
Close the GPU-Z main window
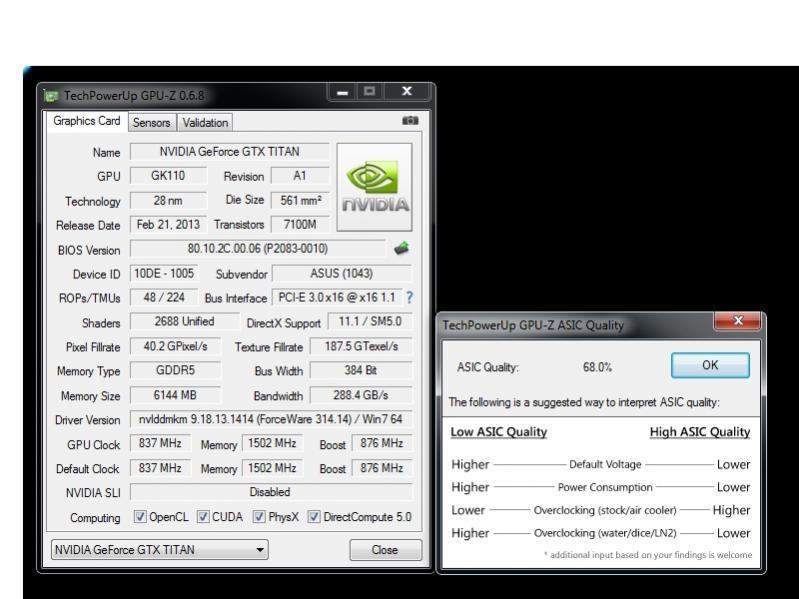[407, 92]
